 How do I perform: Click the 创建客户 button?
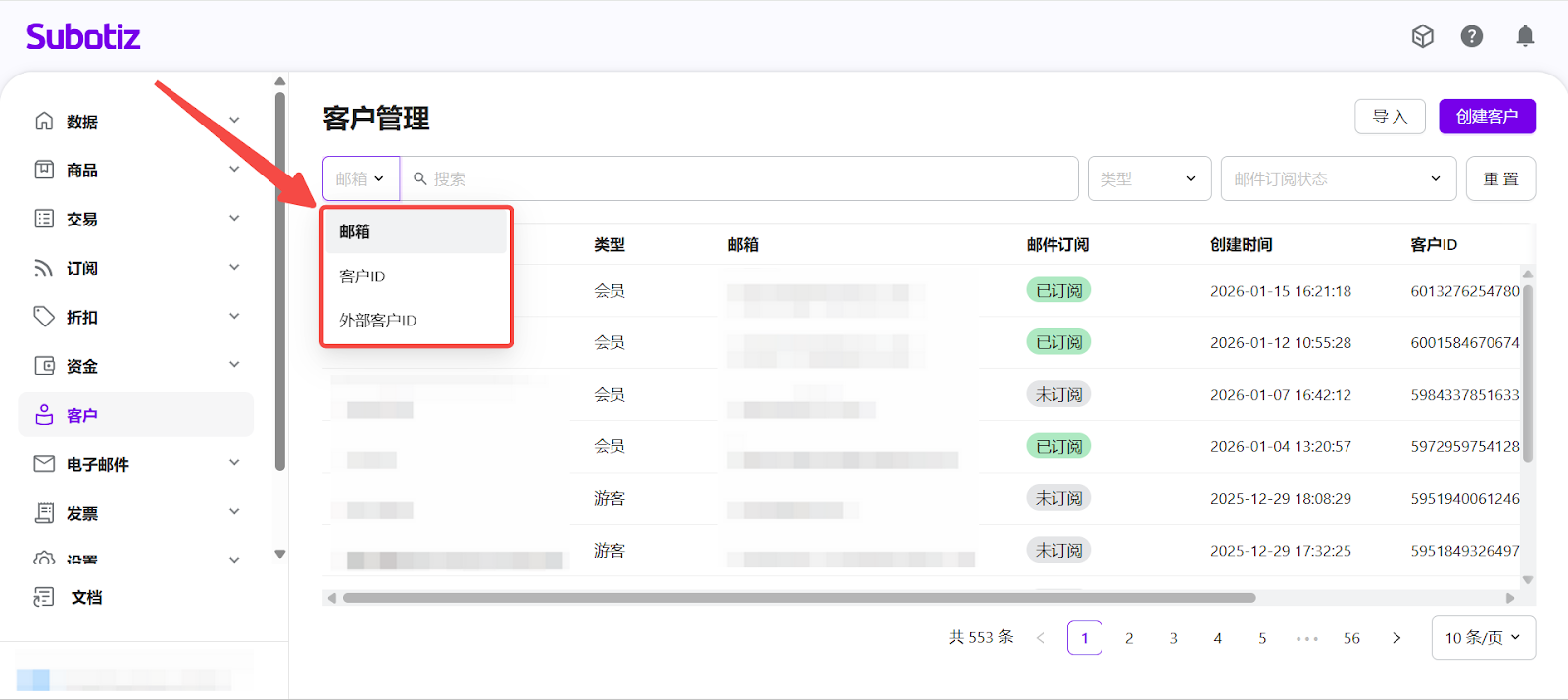(x=1487, y=117)
